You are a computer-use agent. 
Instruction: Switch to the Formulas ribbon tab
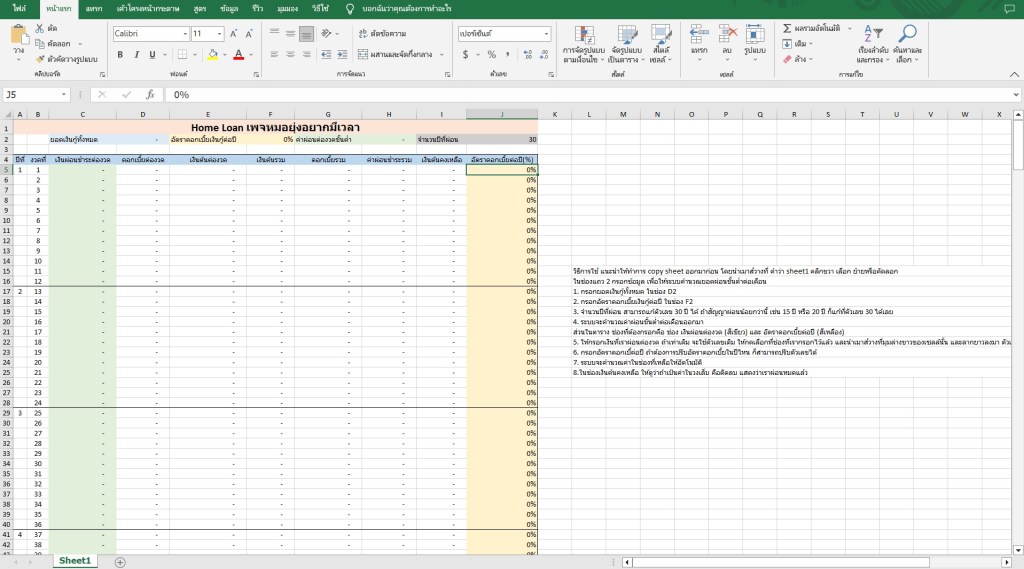coord(200,8)
